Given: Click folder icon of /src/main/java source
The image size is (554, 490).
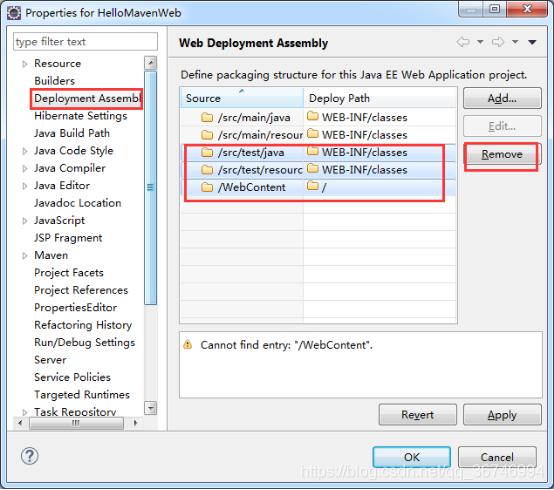Looking at the screenshot, I should coord(207,117).
